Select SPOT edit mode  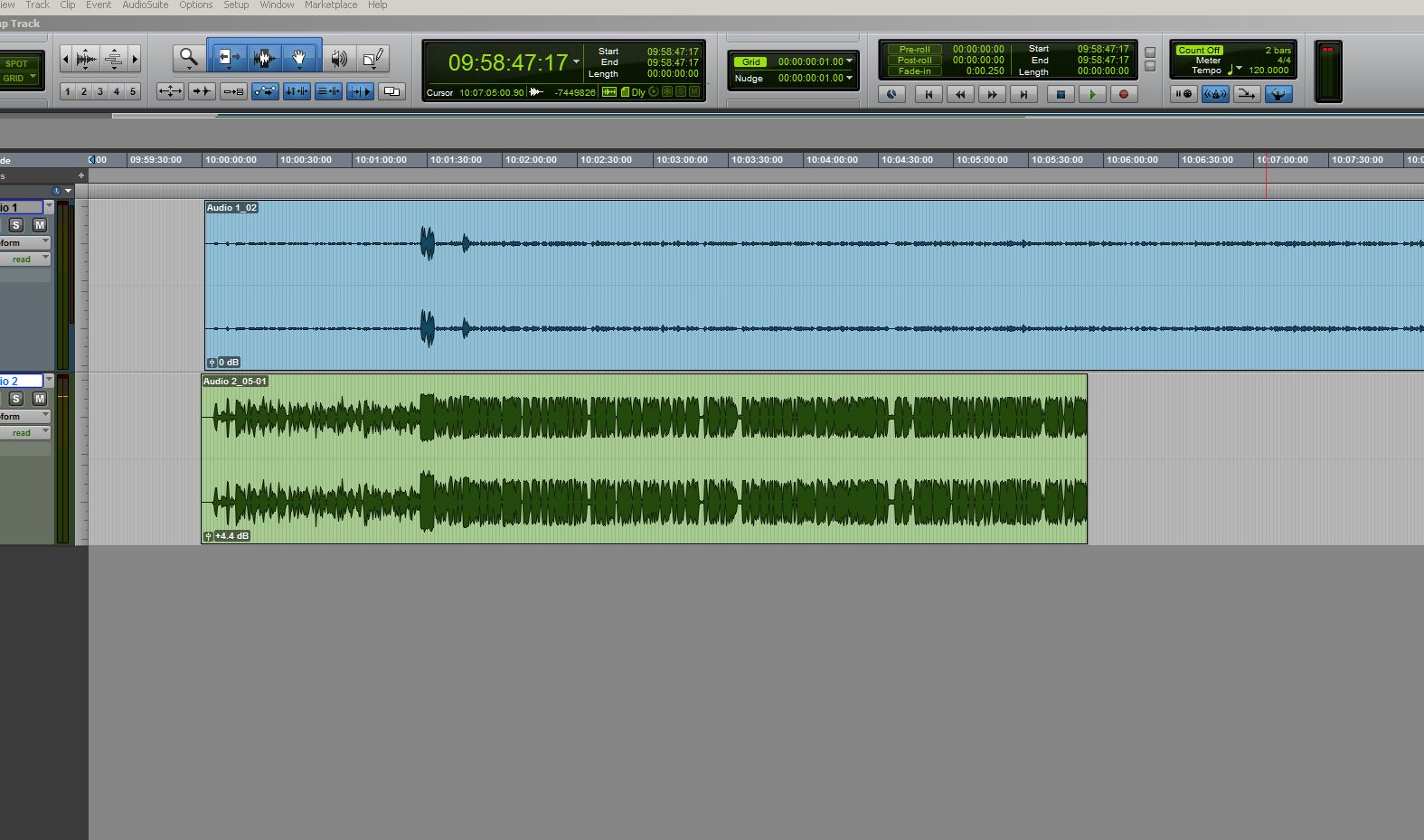pos(18,63)
